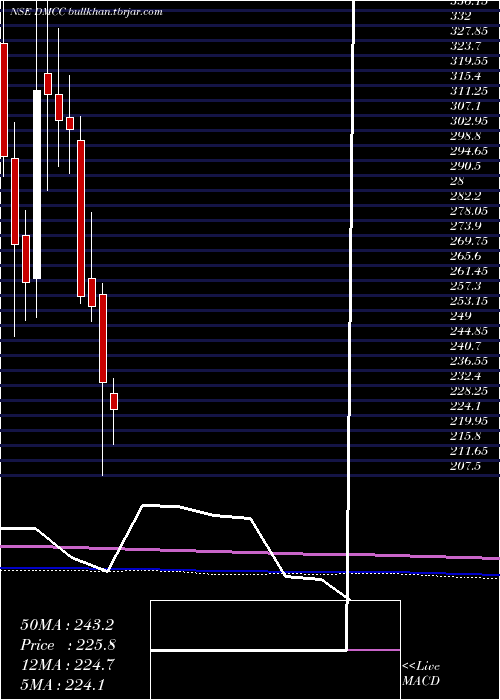Click the 253.15 price axis label
500x700 pixels.
[x=468, y=301]
